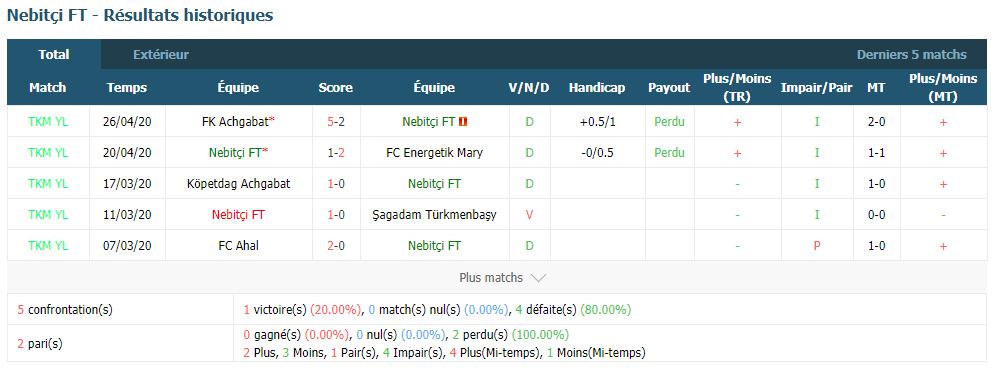Click the Plus matchs text label

click(491, 278)
